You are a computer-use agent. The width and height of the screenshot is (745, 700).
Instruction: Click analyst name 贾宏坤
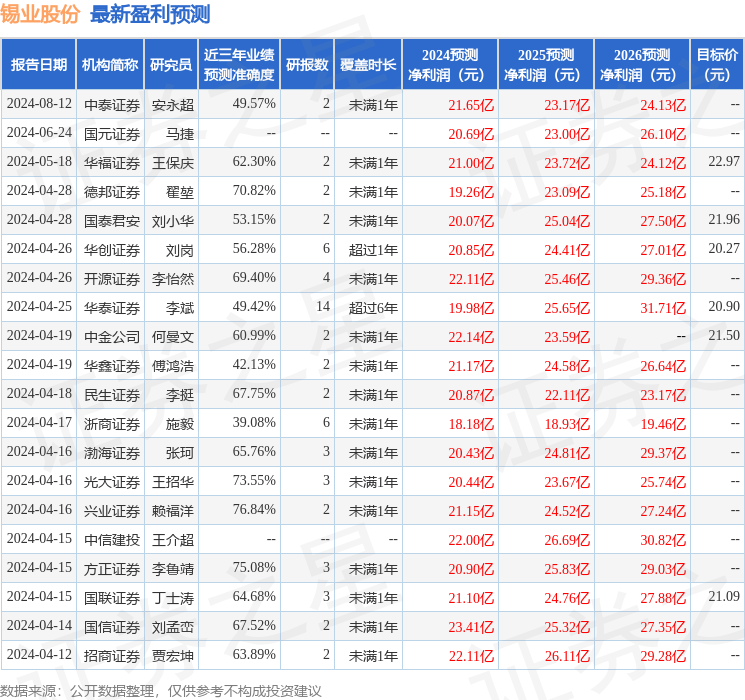pyautogui.click(x=173, y=656)
